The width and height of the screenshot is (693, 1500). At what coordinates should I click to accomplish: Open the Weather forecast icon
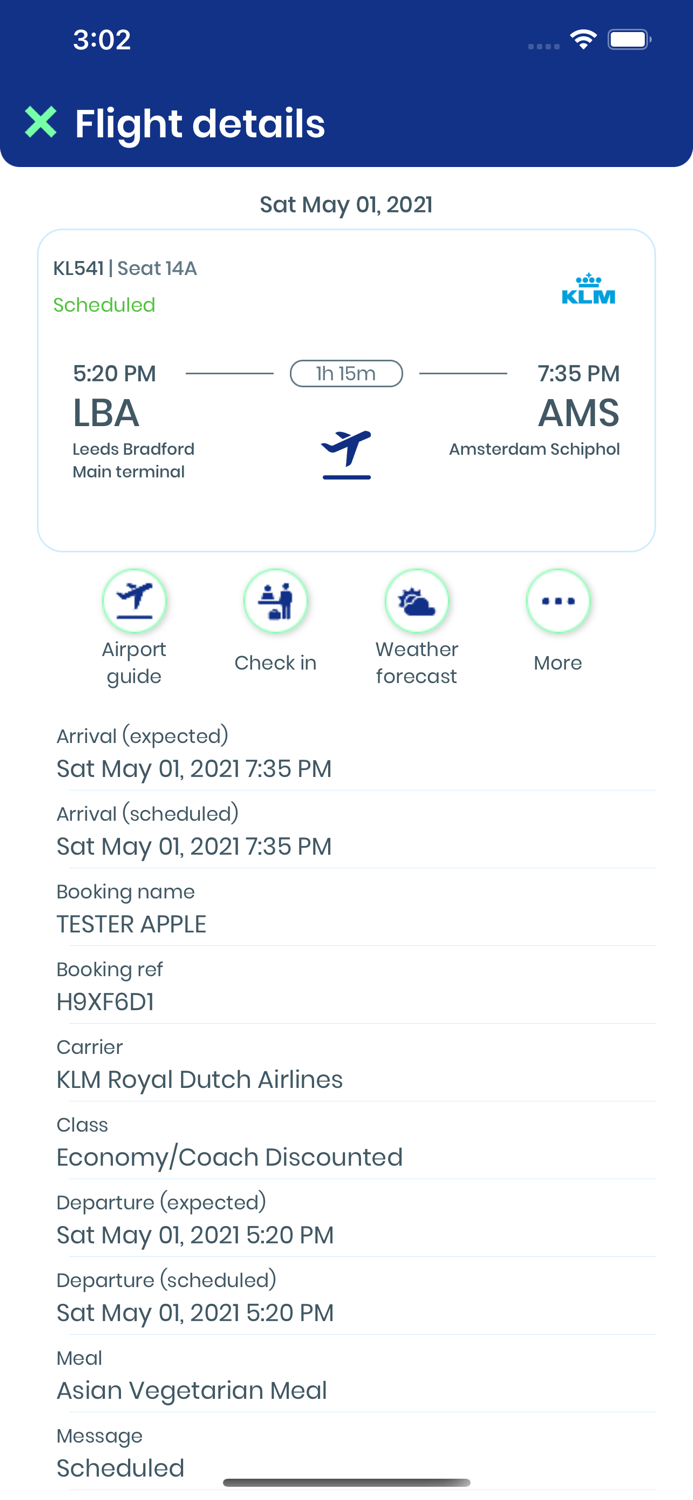(x=417, y=601)
